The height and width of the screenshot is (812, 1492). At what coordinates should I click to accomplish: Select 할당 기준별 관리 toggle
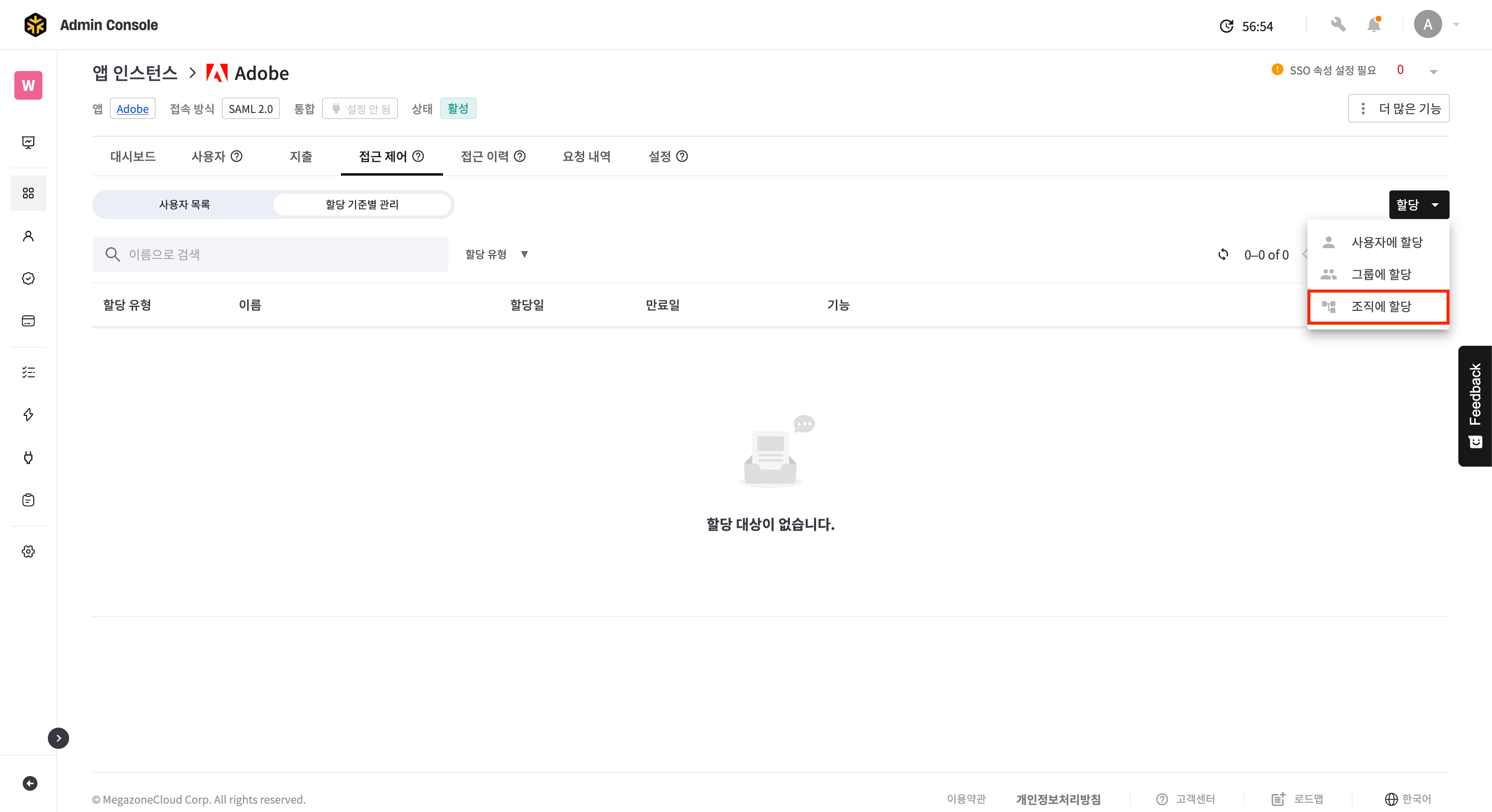(x=362, y=204)
